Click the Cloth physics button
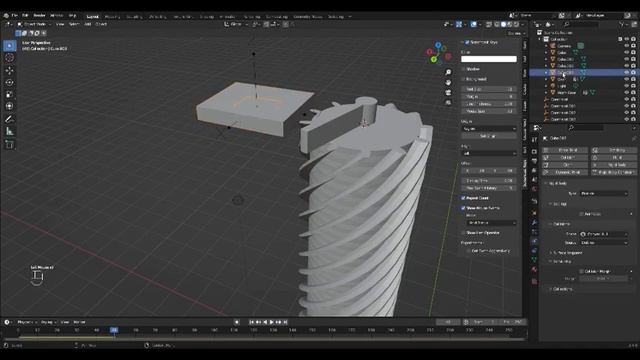640x360 pixels. tap(565, 165)
